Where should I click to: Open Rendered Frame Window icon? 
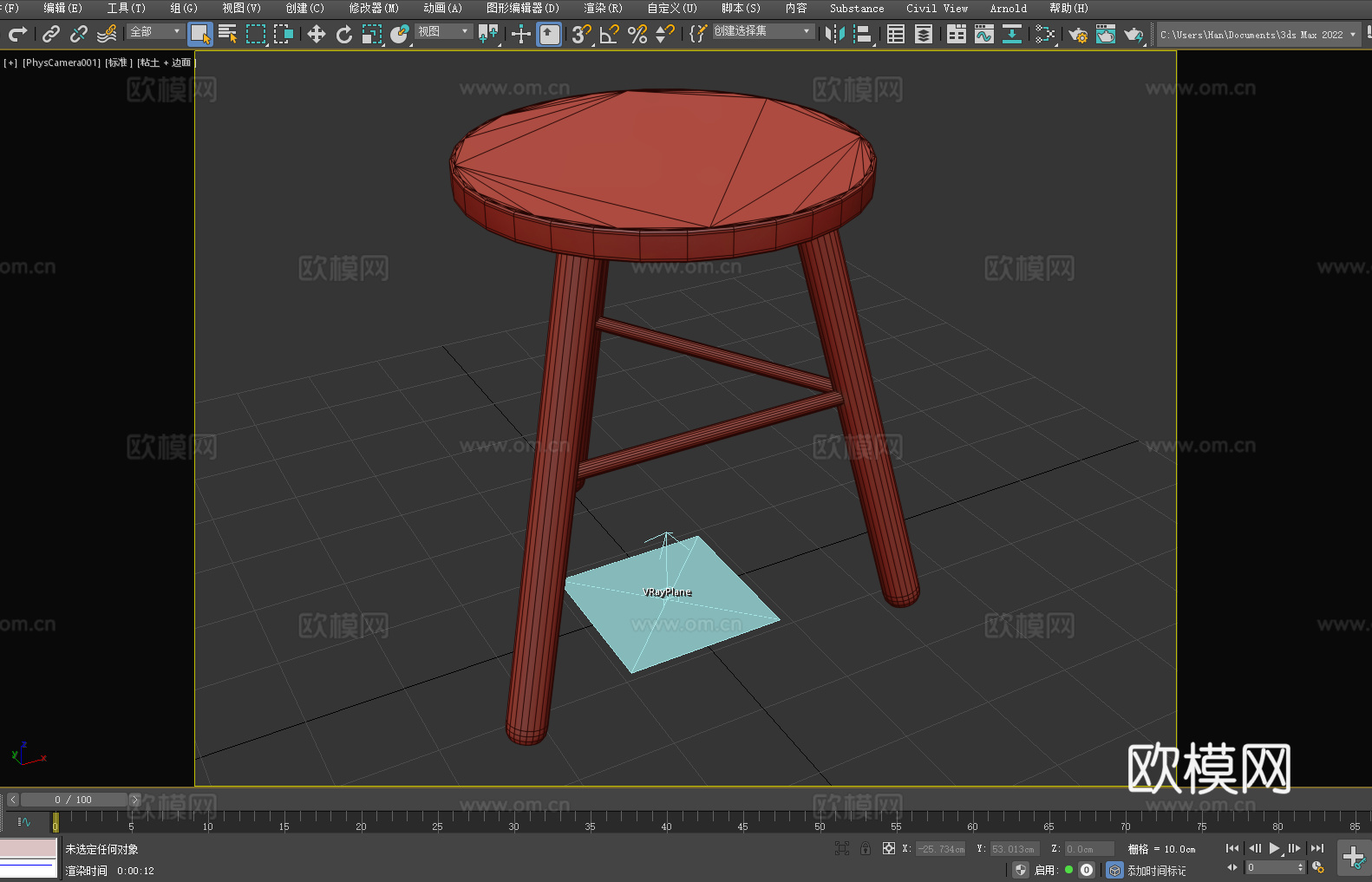click(1106, 34)
